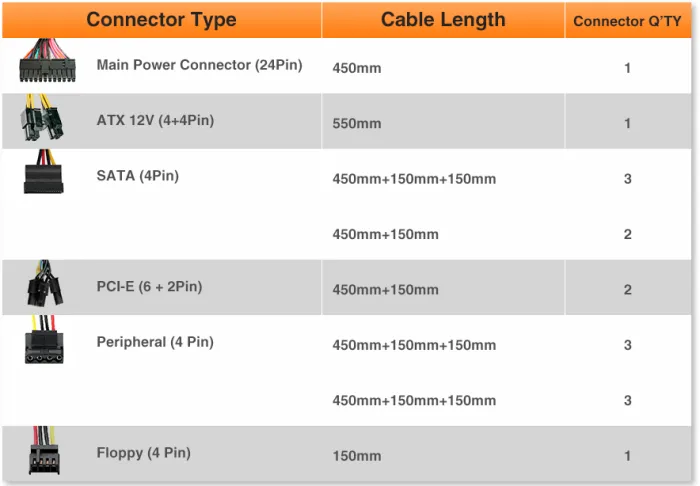Click the Peripheral 4-pin connector picture
The height and width of the screenshot is (486, 700).
coord(44,343)
